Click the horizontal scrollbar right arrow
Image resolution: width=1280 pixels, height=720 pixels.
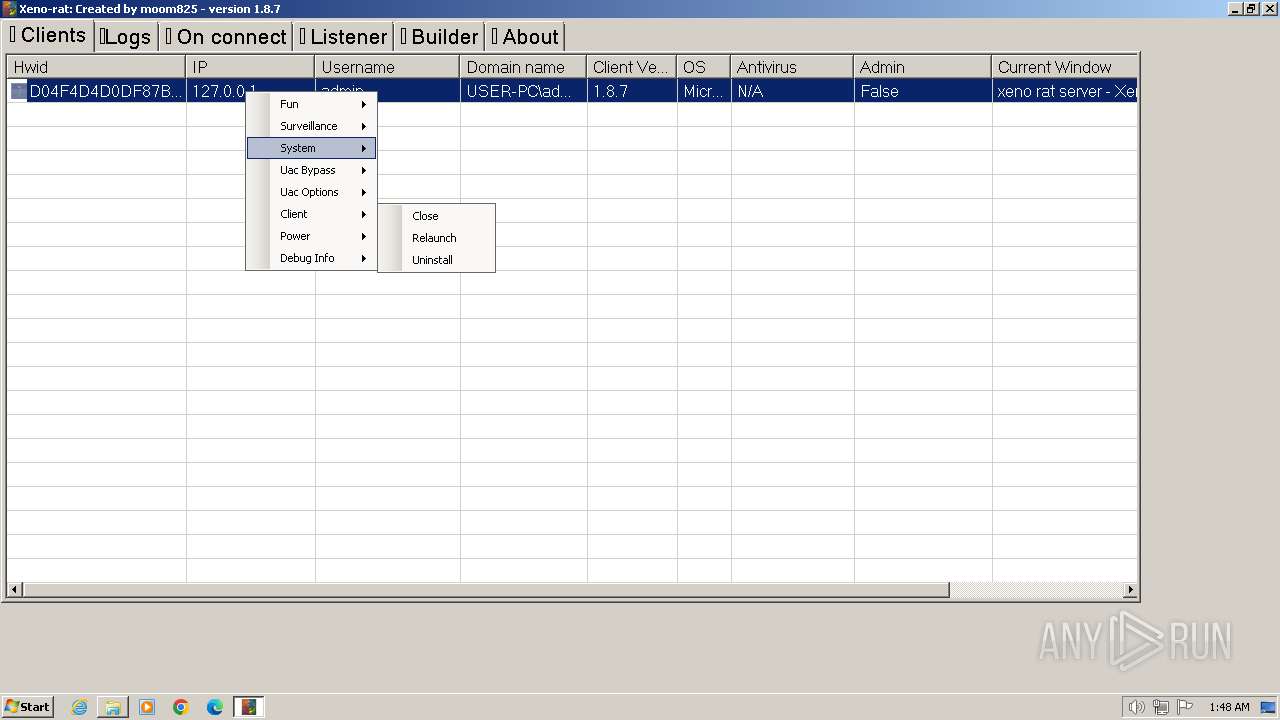pyautogui.click(x=1130, y=590)
